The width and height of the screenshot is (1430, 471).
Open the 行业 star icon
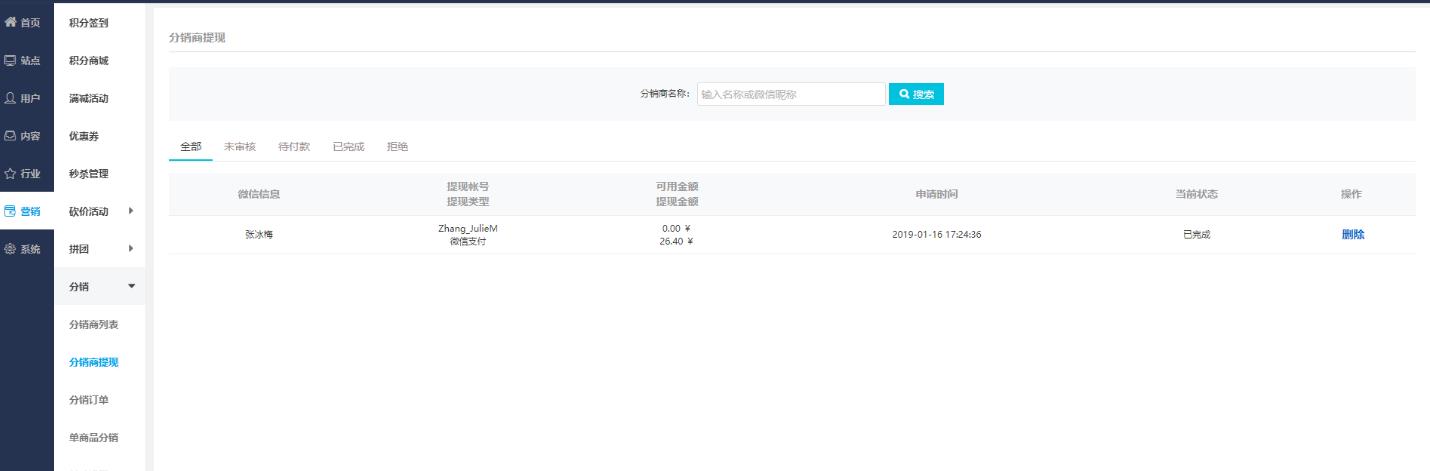pyautogui.click(x=11, y=174)
